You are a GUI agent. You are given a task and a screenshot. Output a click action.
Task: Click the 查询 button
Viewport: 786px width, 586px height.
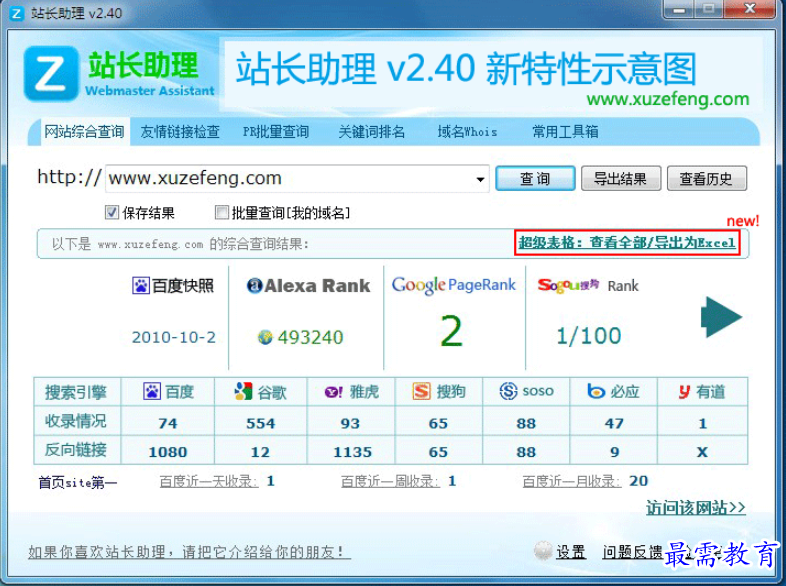535,178
